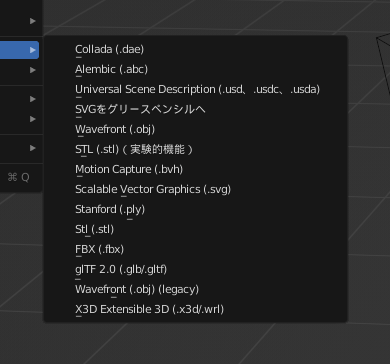The image size is (390, 364).
Task: Click the Quit row showing ⌘ Q
Action: (19, 177)
